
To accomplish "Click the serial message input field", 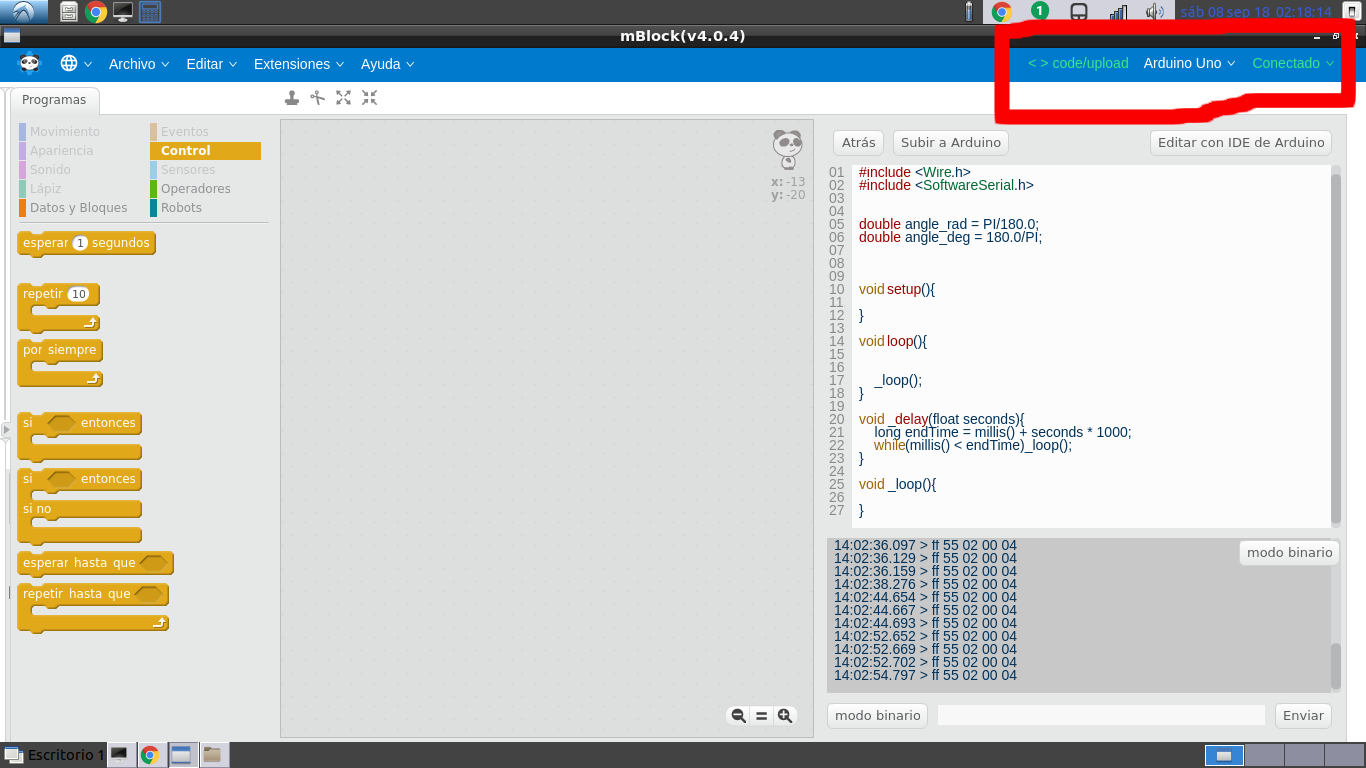I will 1101,715.
